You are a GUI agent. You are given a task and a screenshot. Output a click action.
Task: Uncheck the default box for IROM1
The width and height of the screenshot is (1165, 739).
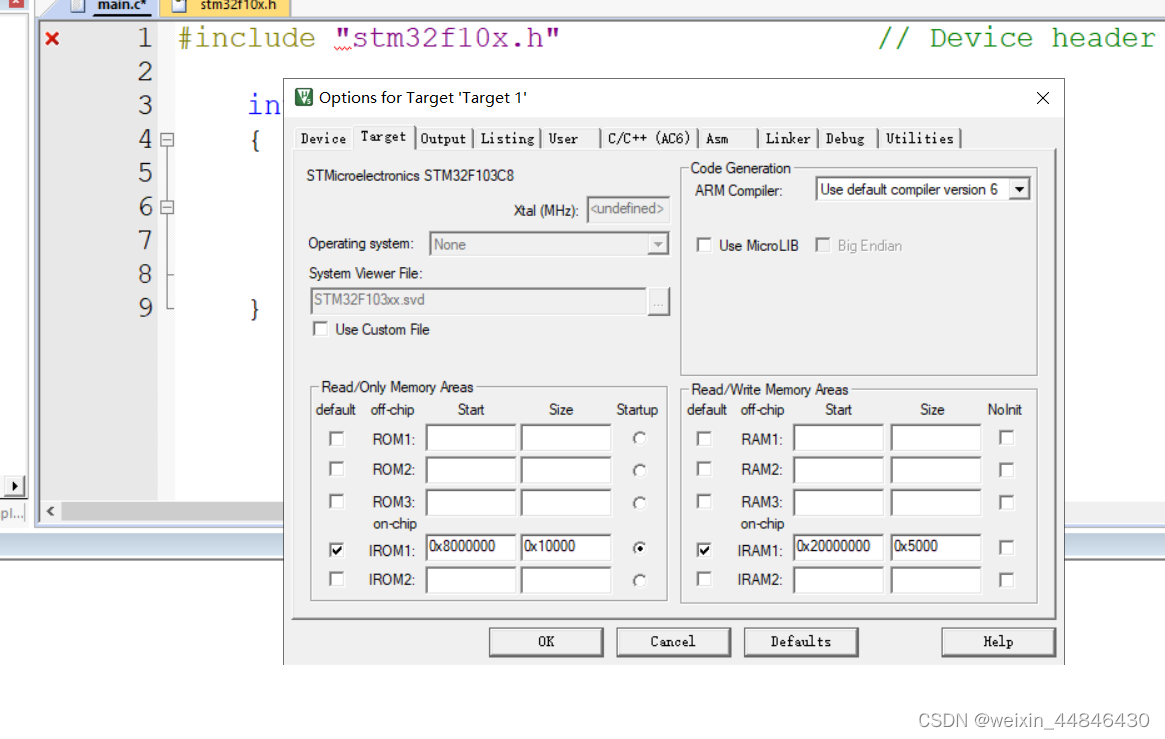[x=336, y=549]
